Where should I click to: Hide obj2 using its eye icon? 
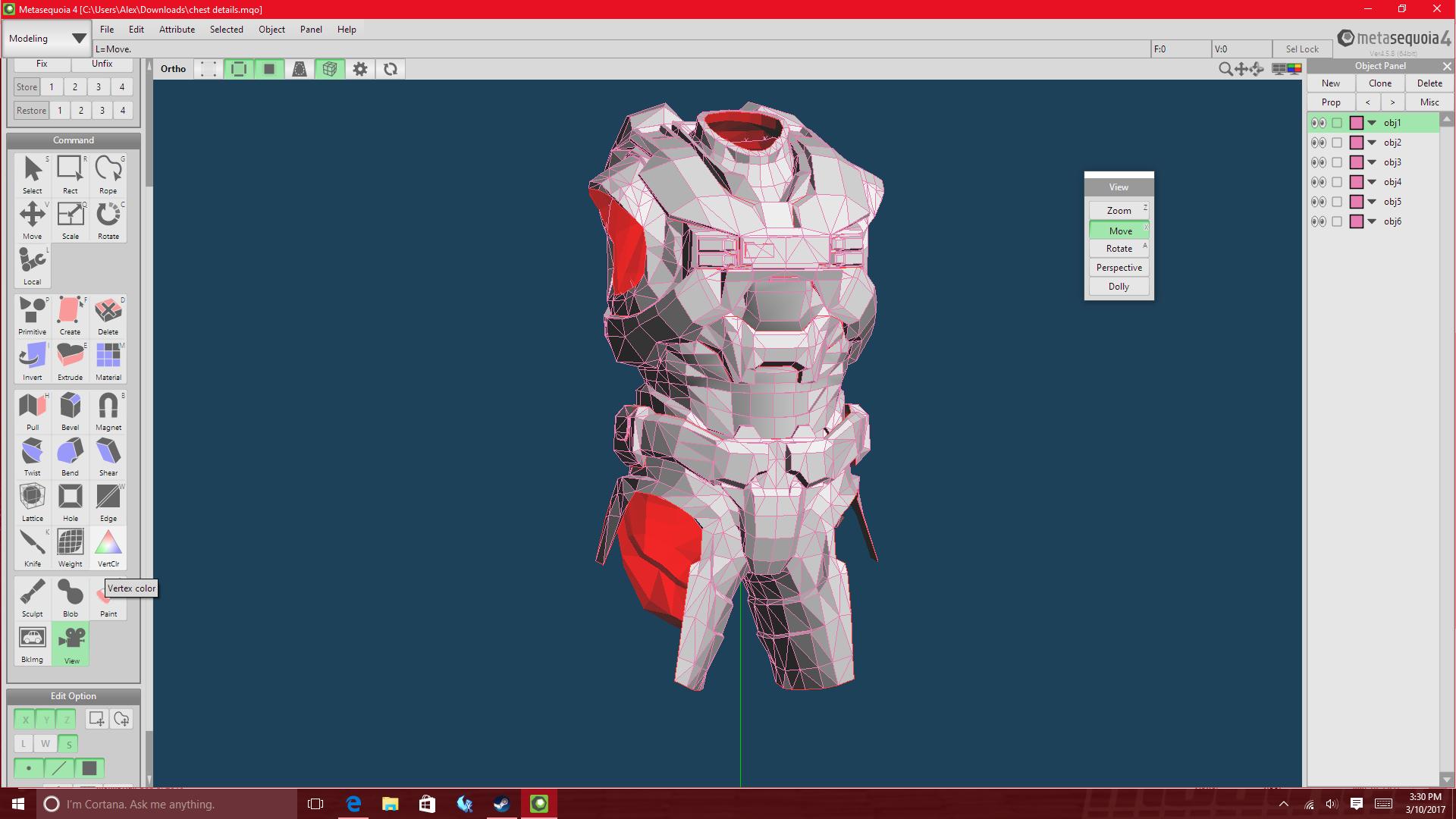point(1319,143)
